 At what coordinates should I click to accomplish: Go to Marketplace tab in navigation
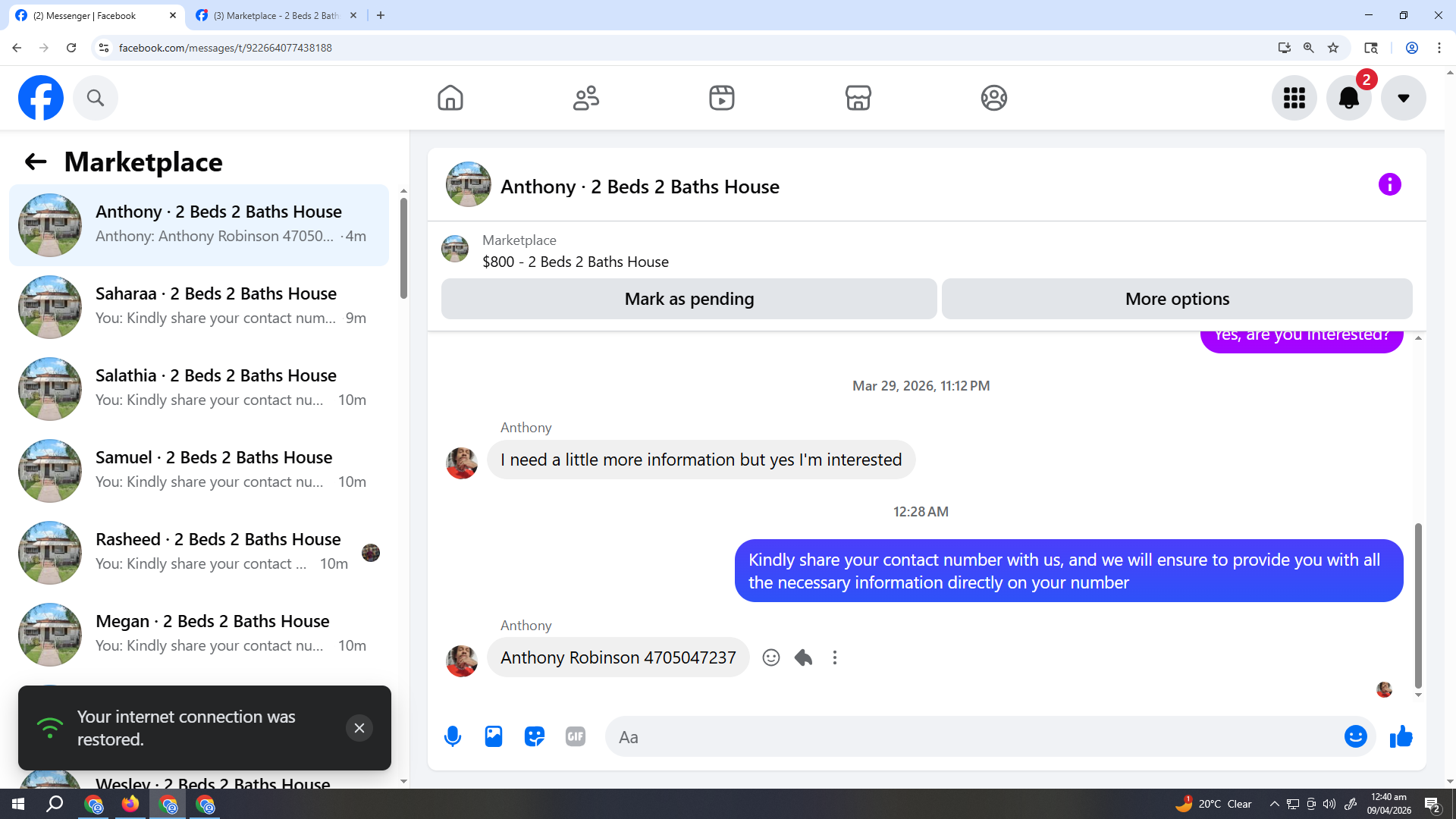tap(858, 98)
